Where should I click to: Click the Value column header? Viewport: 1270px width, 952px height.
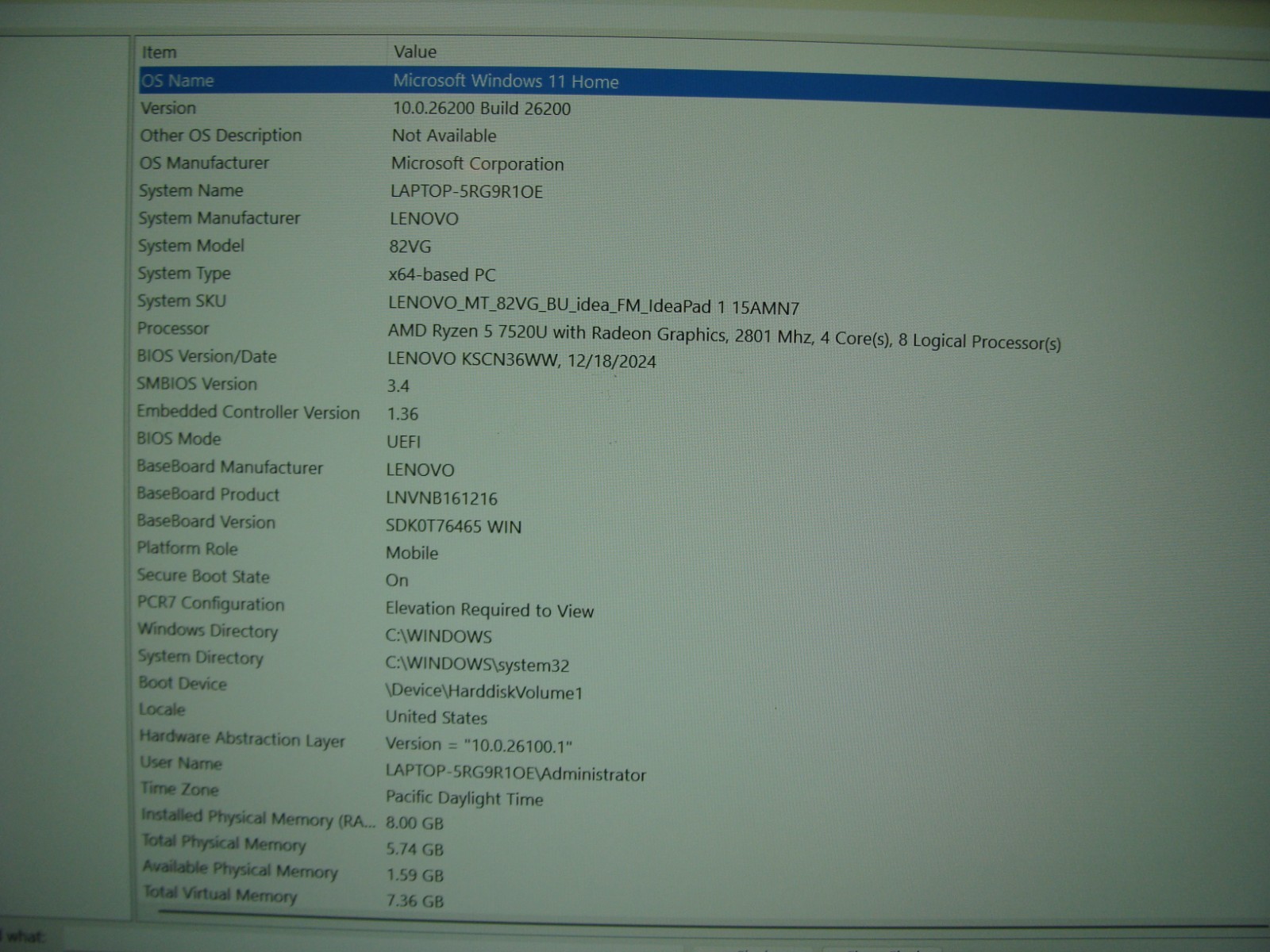(x=415, y=52)
